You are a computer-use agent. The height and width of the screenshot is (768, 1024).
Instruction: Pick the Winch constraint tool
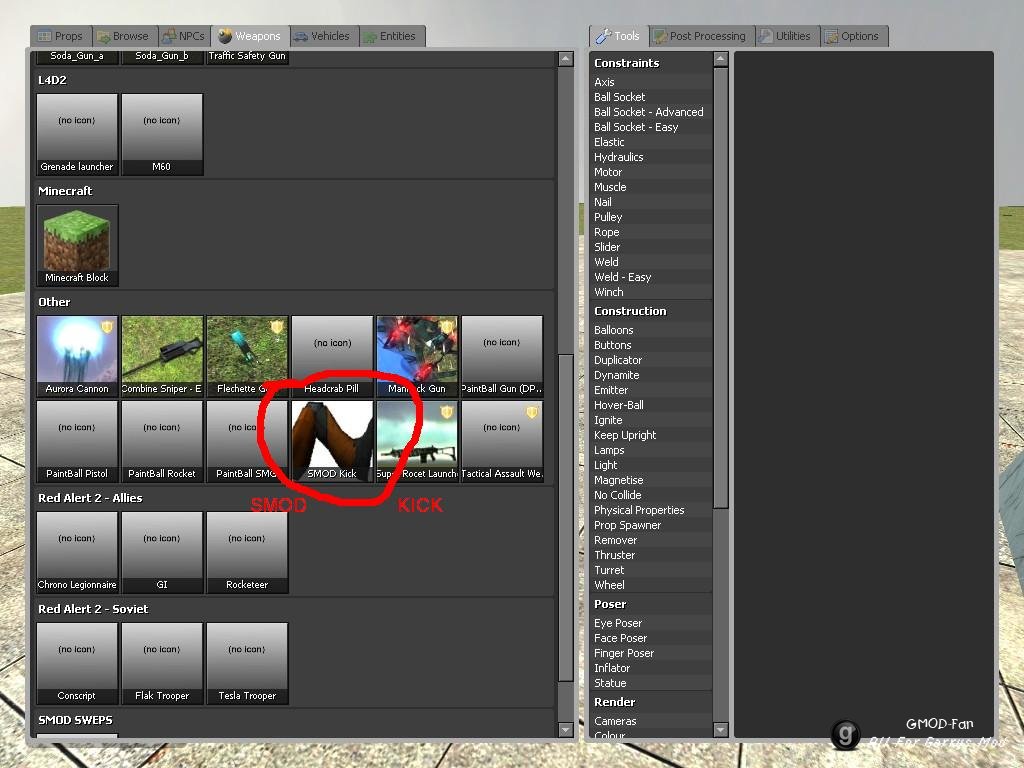tap(650, 292)
